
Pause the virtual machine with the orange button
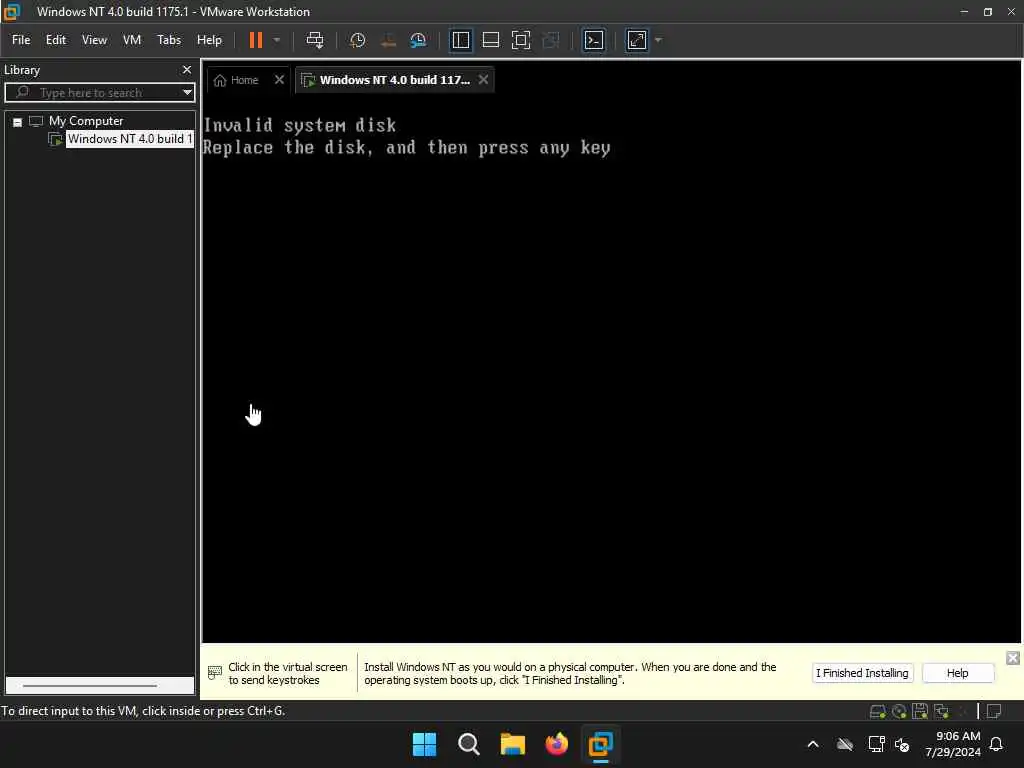[x=255, y=40]
